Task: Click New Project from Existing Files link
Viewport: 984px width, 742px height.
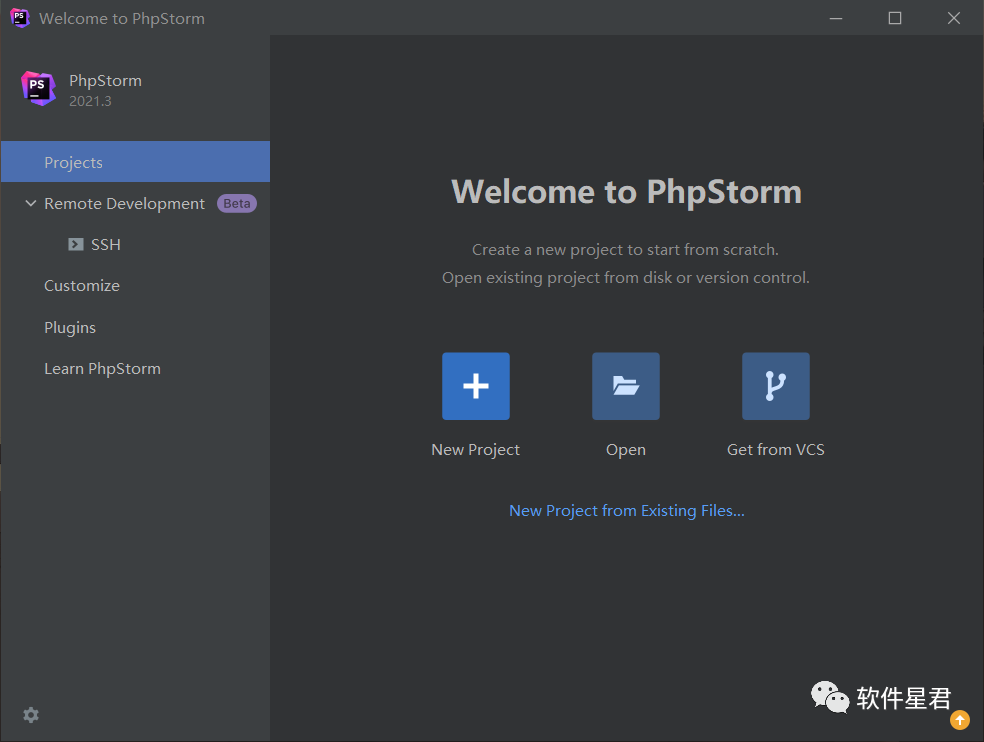Action: (627, 511)
